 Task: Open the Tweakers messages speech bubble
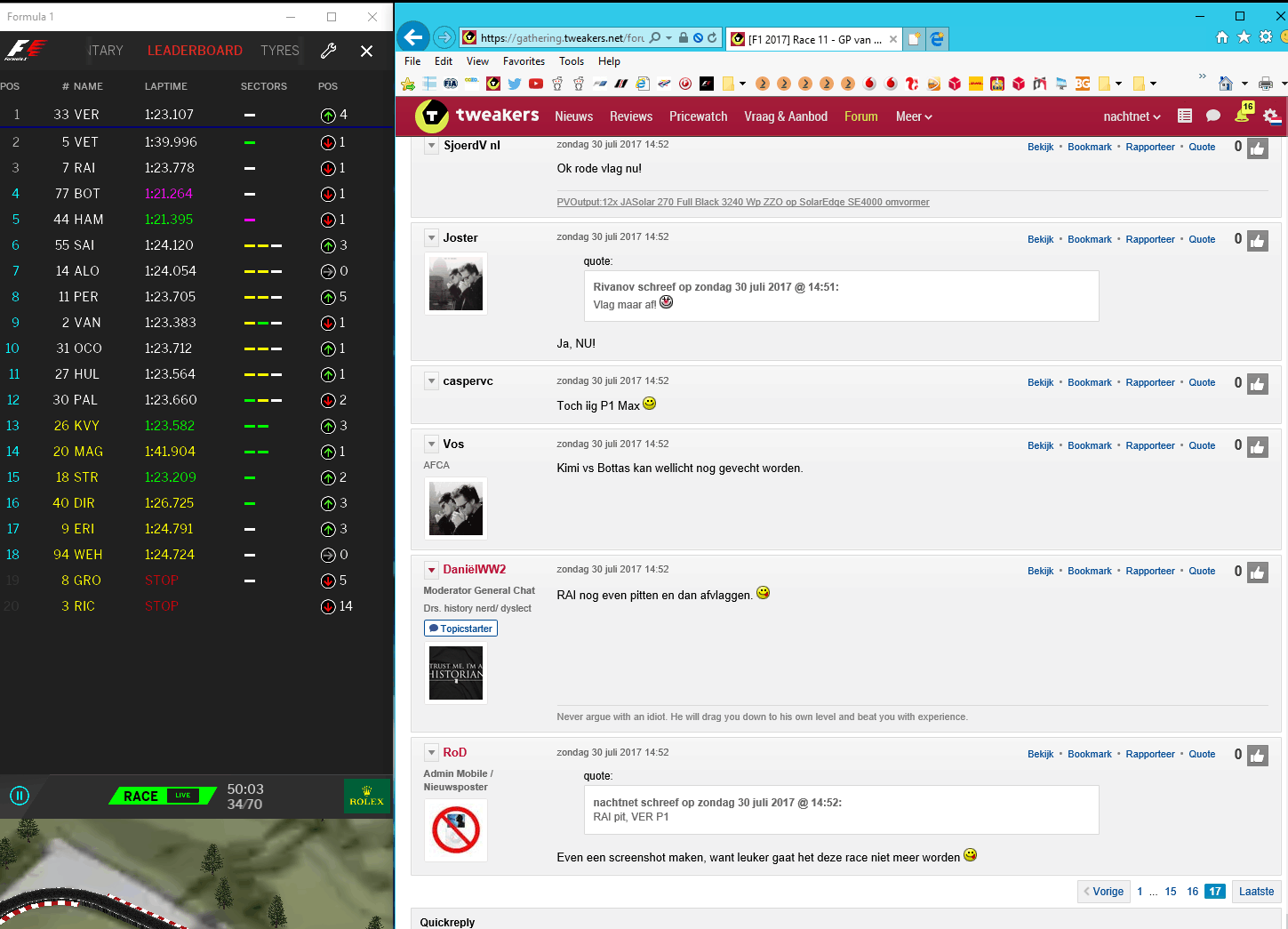point(1213,116)
